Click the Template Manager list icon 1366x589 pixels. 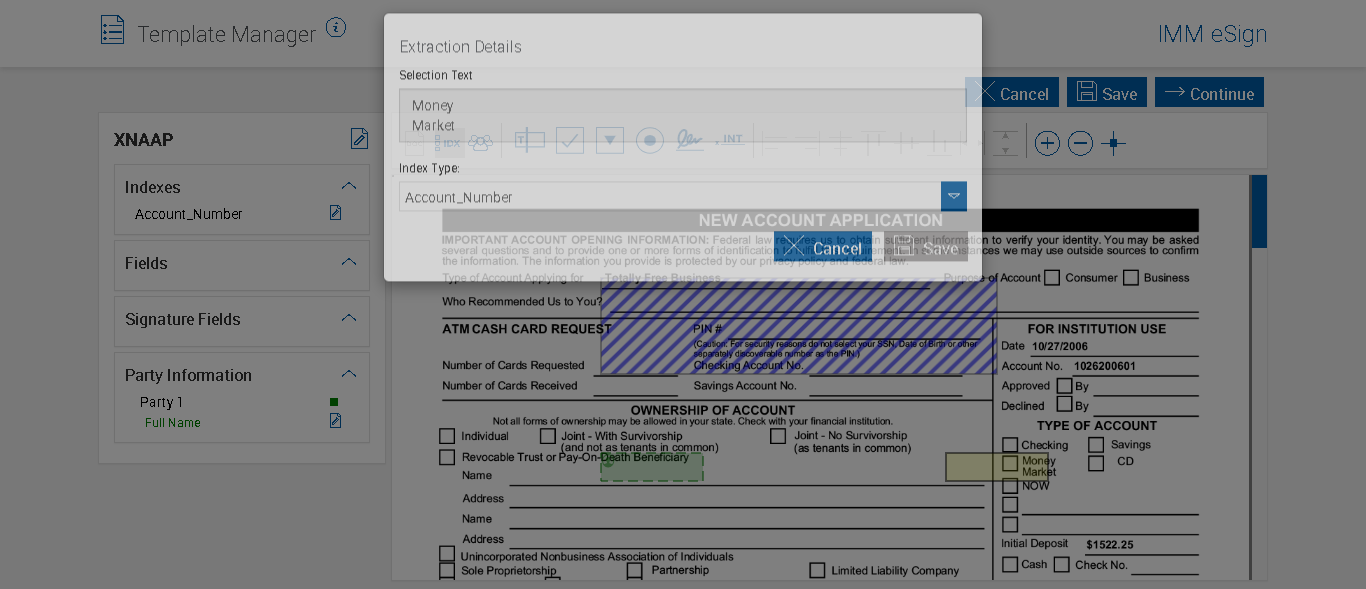[113, 30]
